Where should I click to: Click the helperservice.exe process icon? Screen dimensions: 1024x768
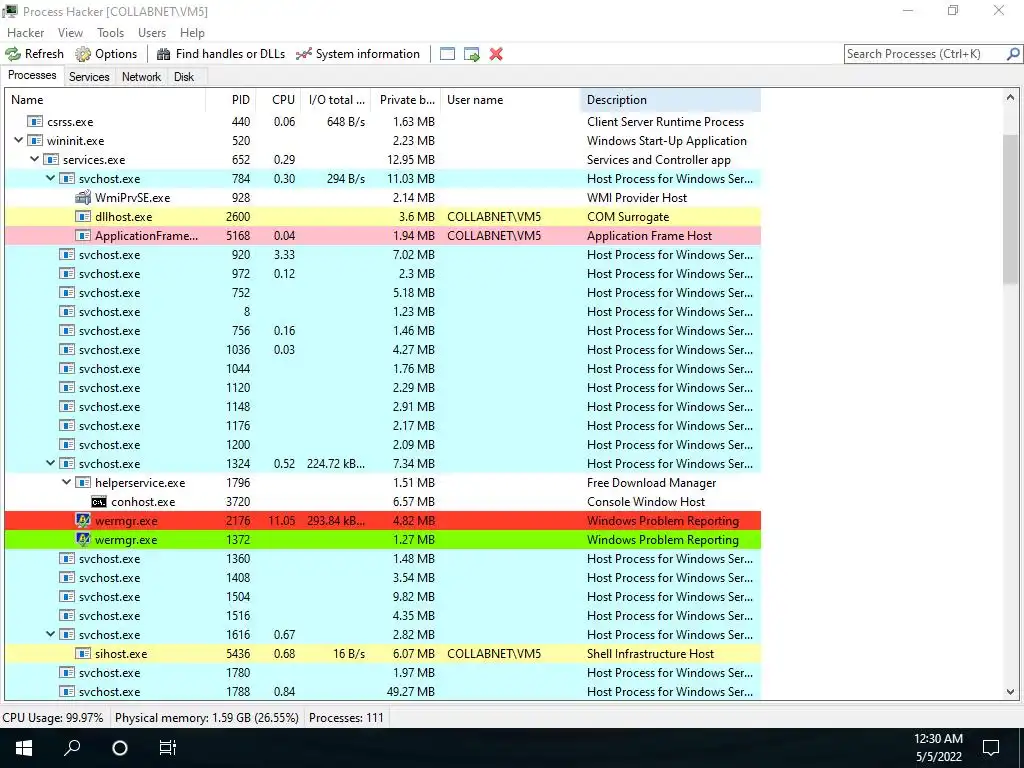click(x=83, y=483)
